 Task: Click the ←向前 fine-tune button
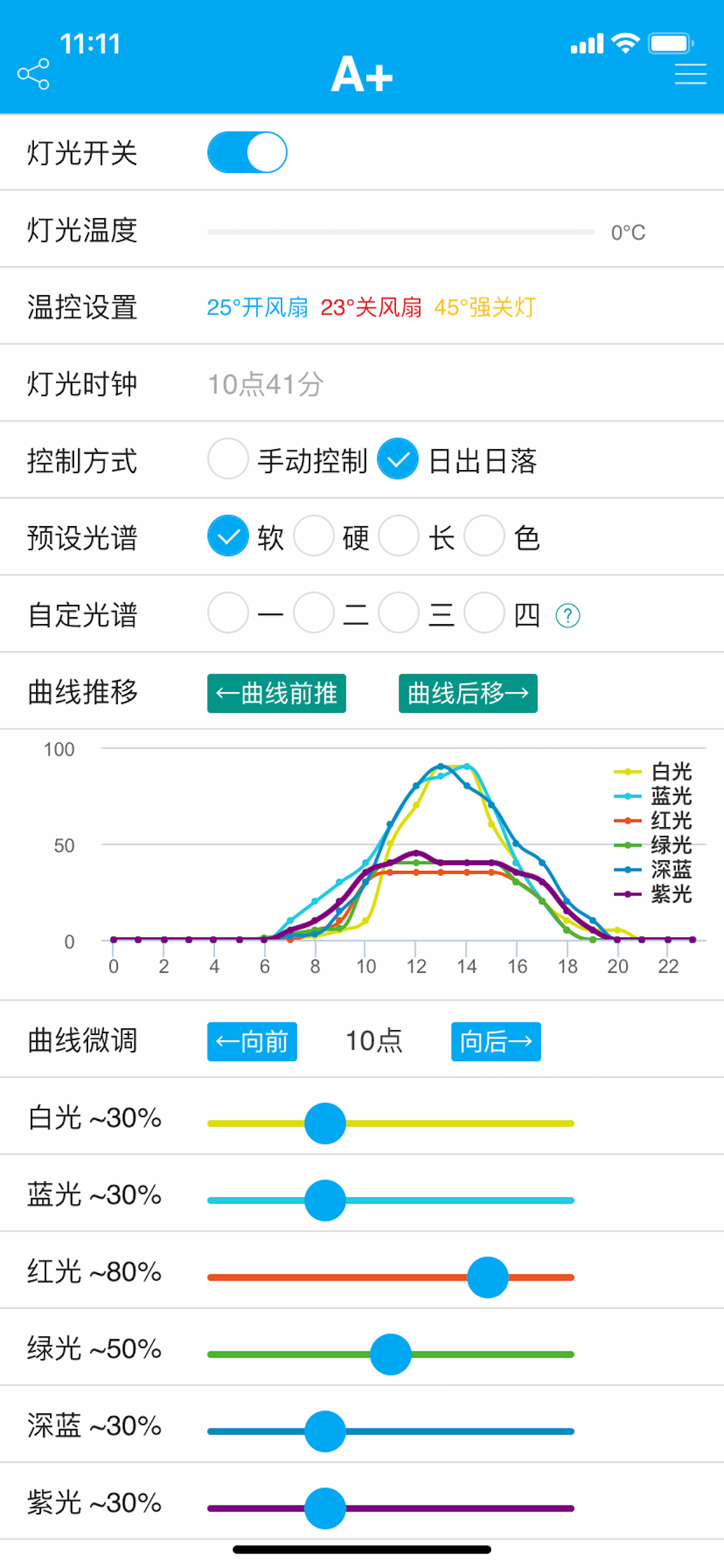(x=252, y=1041)
